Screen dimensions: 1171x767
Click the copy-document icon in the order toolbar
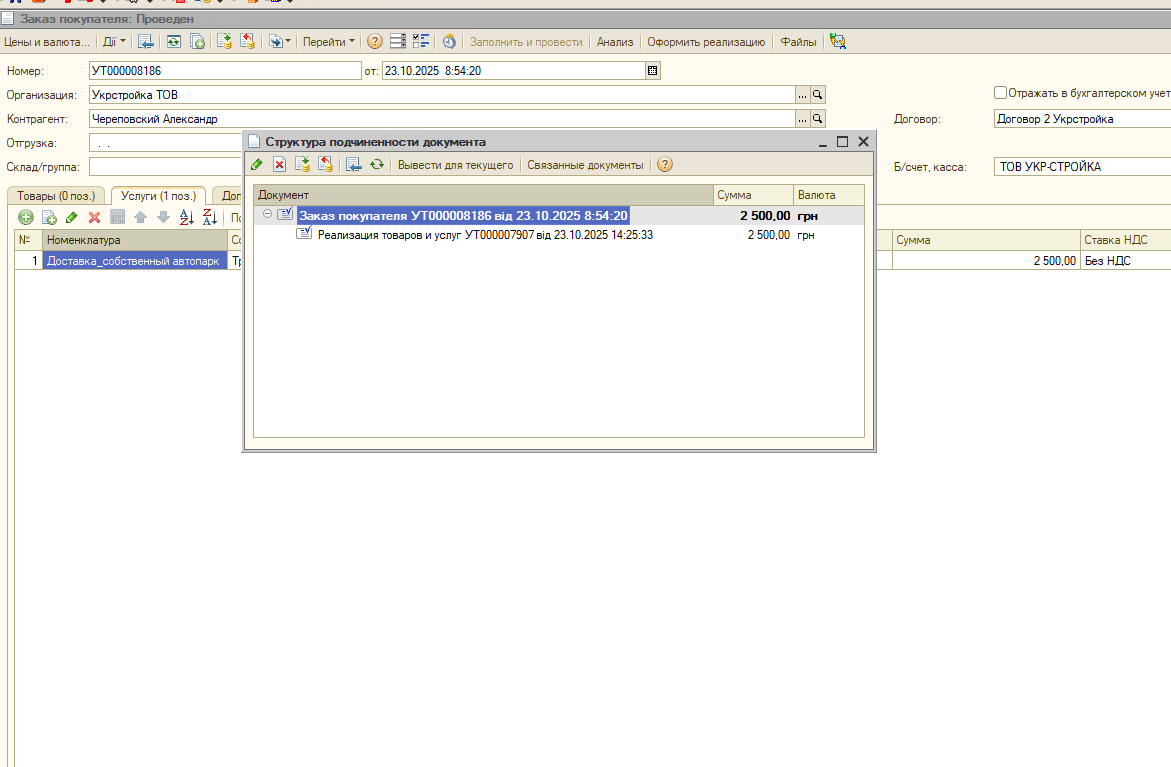pos(197,42)
